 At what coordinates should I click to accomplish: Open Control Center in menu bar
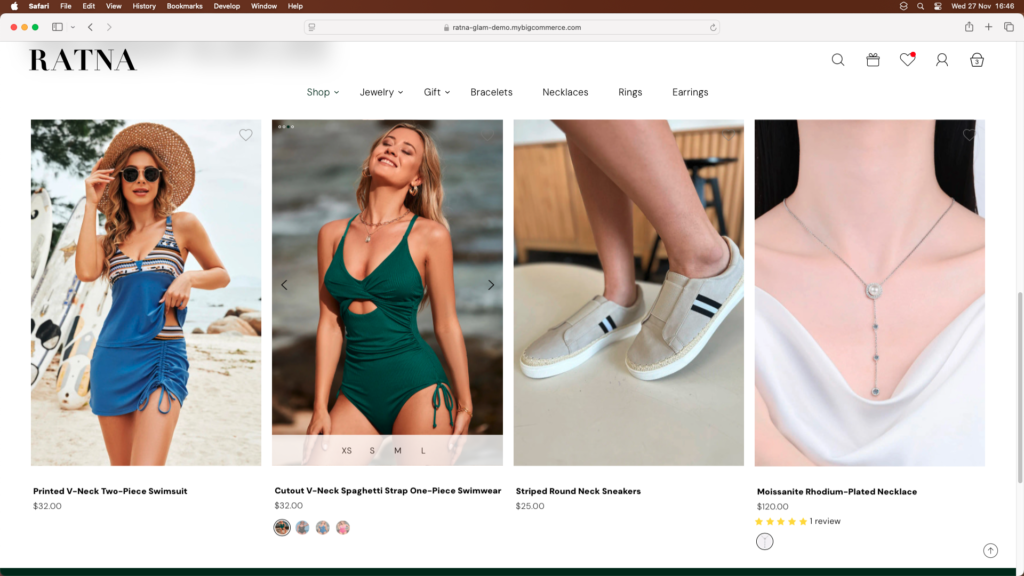click(x=937, y=6)
